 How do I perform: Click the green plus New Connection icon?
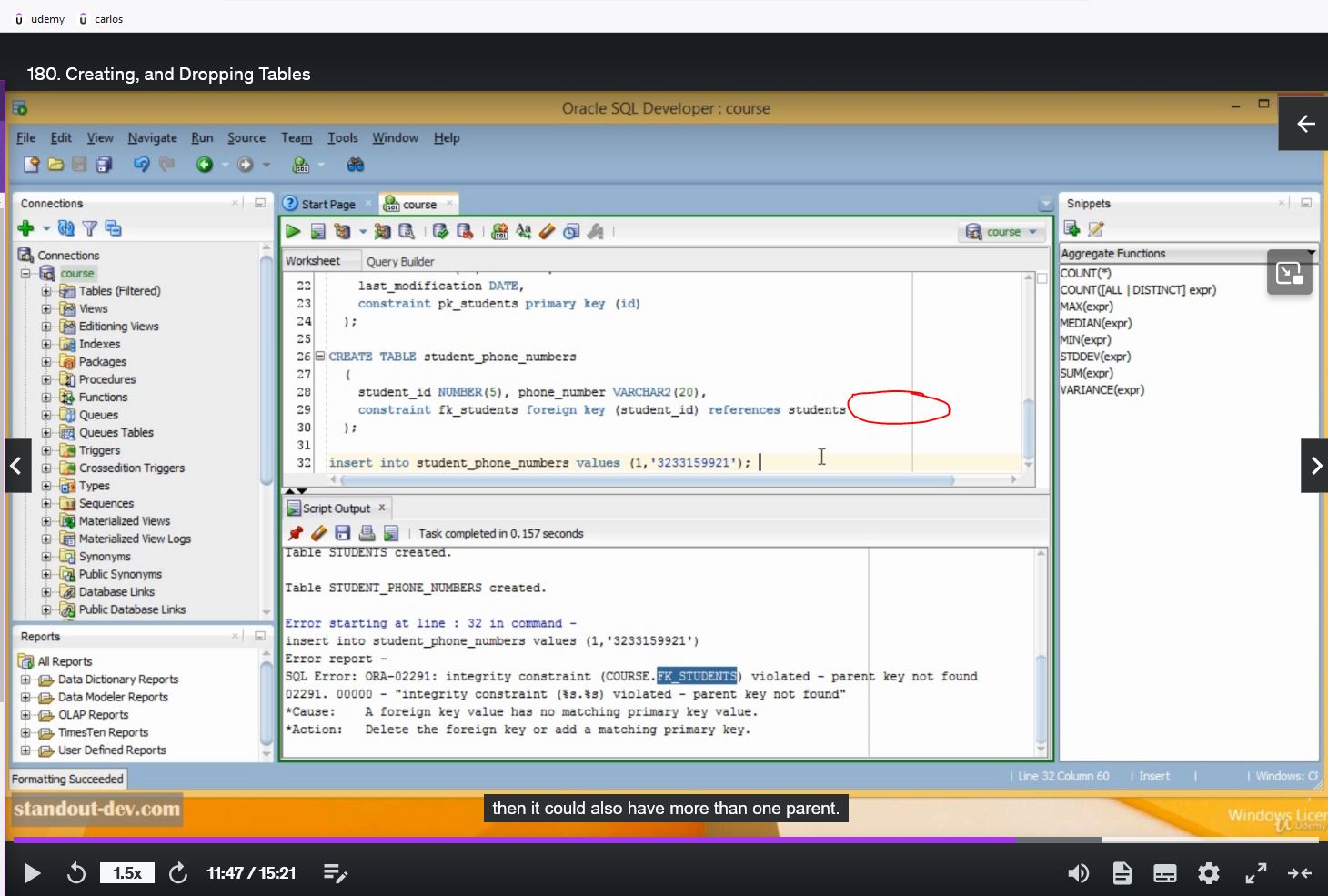click(25, 228)
